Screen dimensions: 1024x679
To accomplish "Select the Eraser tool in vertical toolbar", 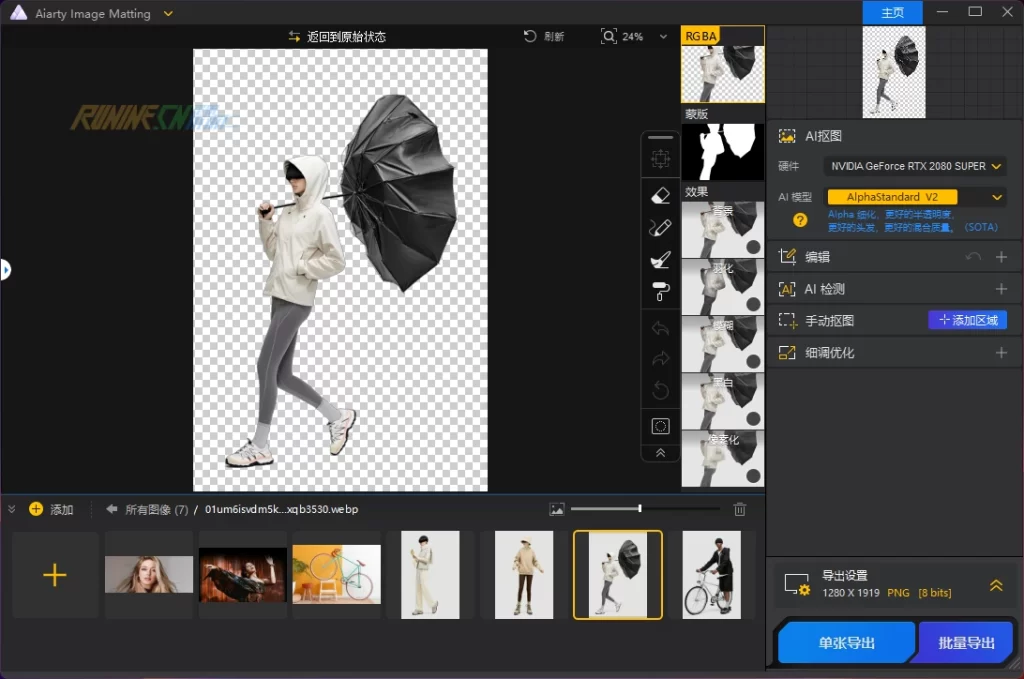I will [660, 195].
